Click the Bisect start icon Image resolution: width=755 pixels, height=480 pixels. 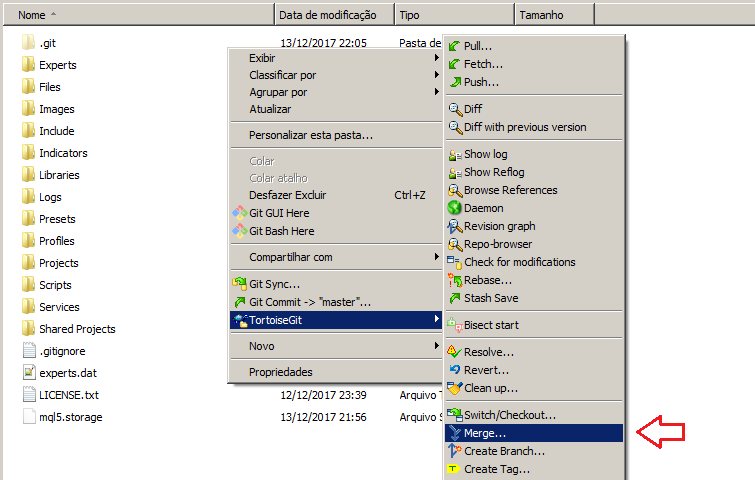point(455,325)
